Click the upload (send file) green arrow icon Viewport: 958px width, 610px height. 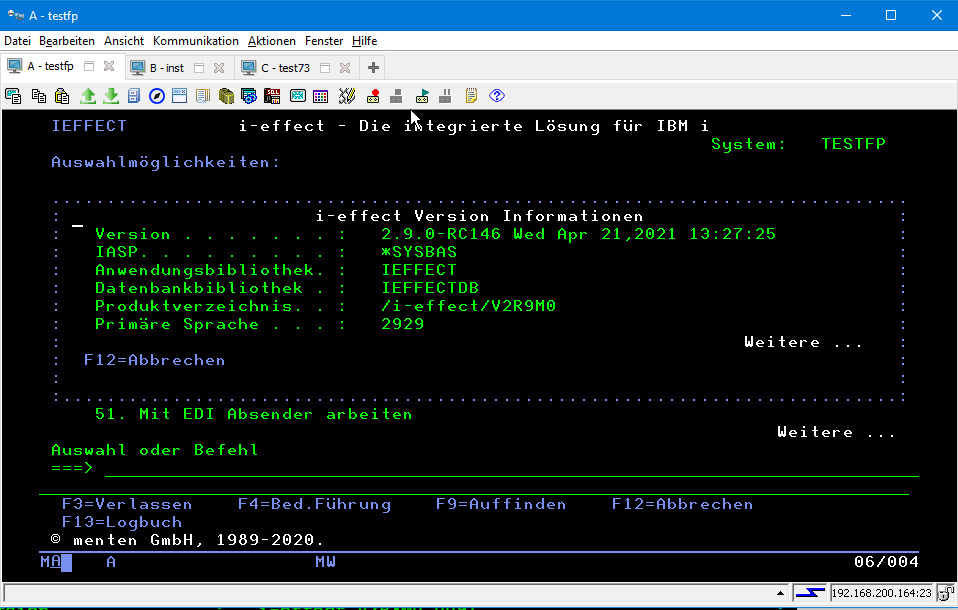pyautogui.click(x=88, y=96)
